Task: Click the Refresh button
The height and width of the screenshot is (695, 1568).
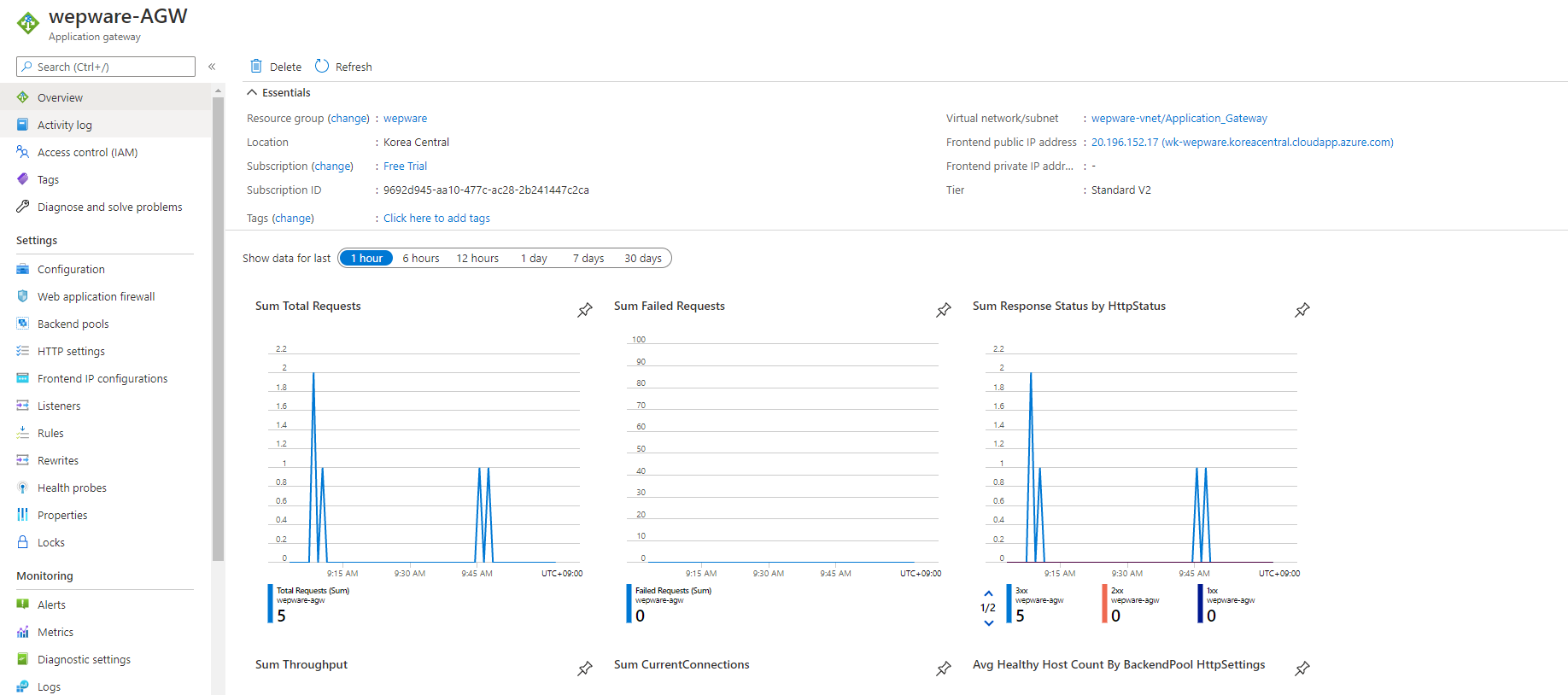Action: [x=343, y=67]
